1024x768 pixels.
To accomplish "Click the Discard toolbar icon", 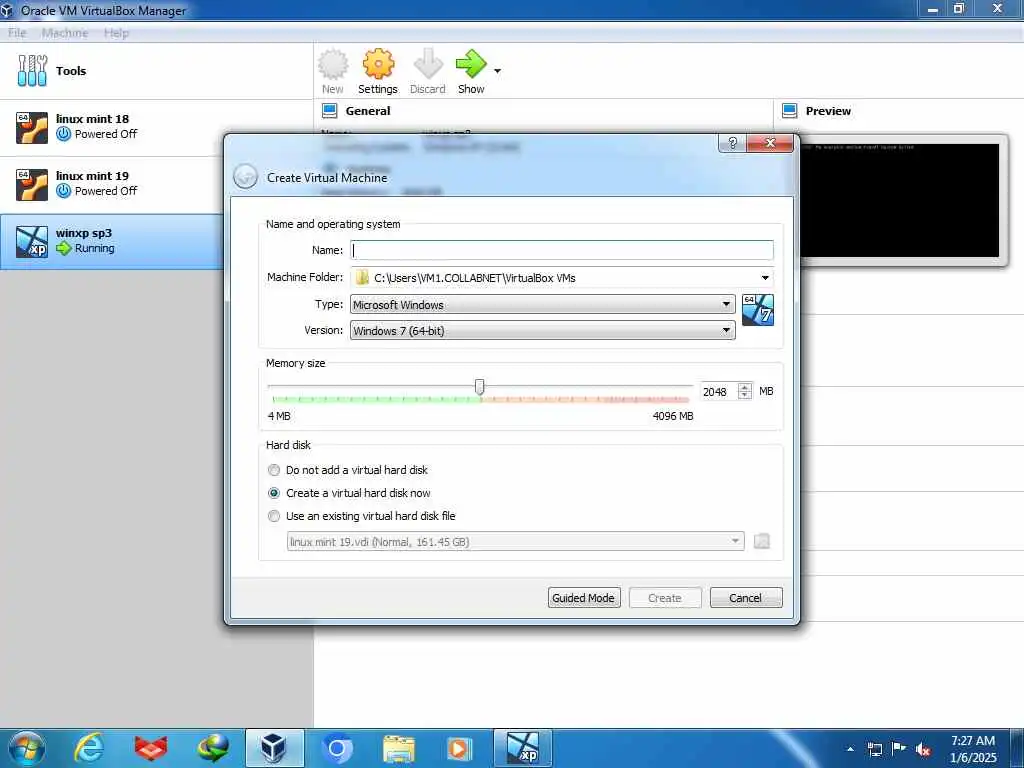I will tap(428, 65).
